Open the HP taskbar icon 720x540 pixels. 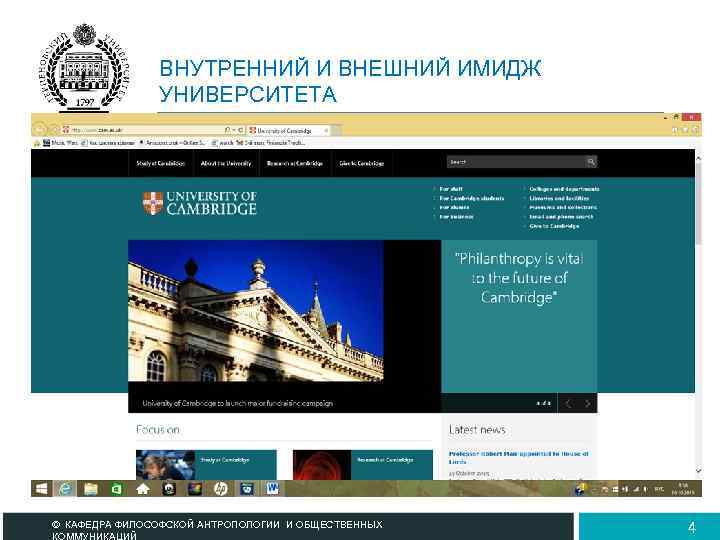click(x=221, y=489)
